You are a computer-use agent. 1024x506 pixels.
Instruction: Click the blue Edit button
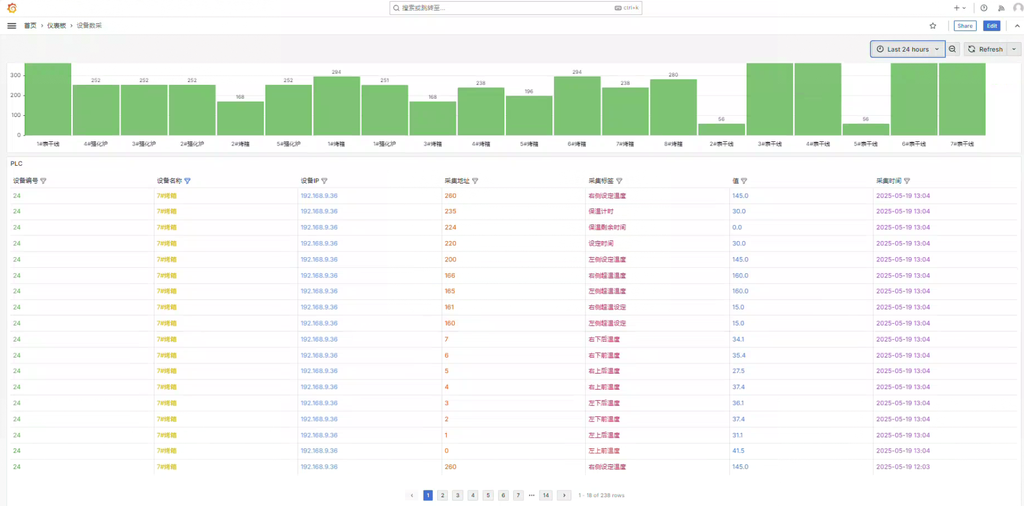point(991,26)
